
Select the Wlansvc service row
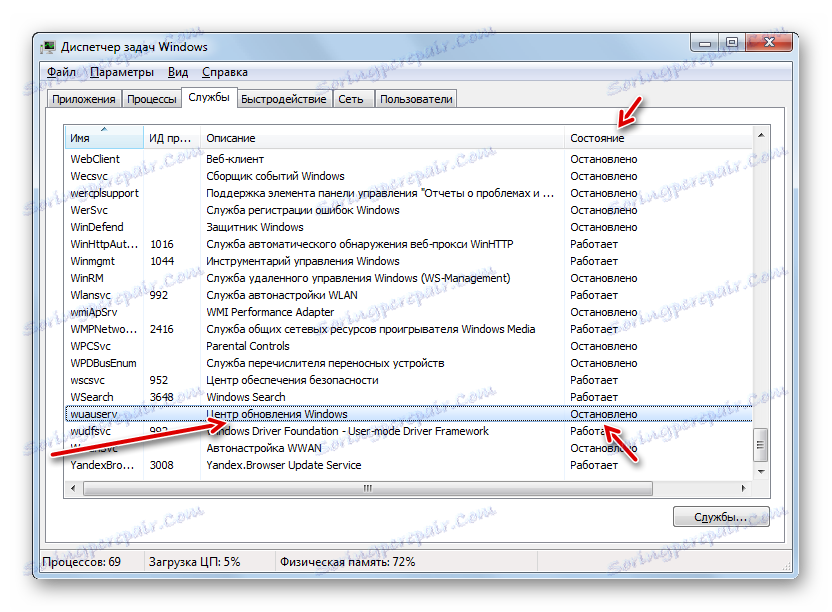[409, 295]
